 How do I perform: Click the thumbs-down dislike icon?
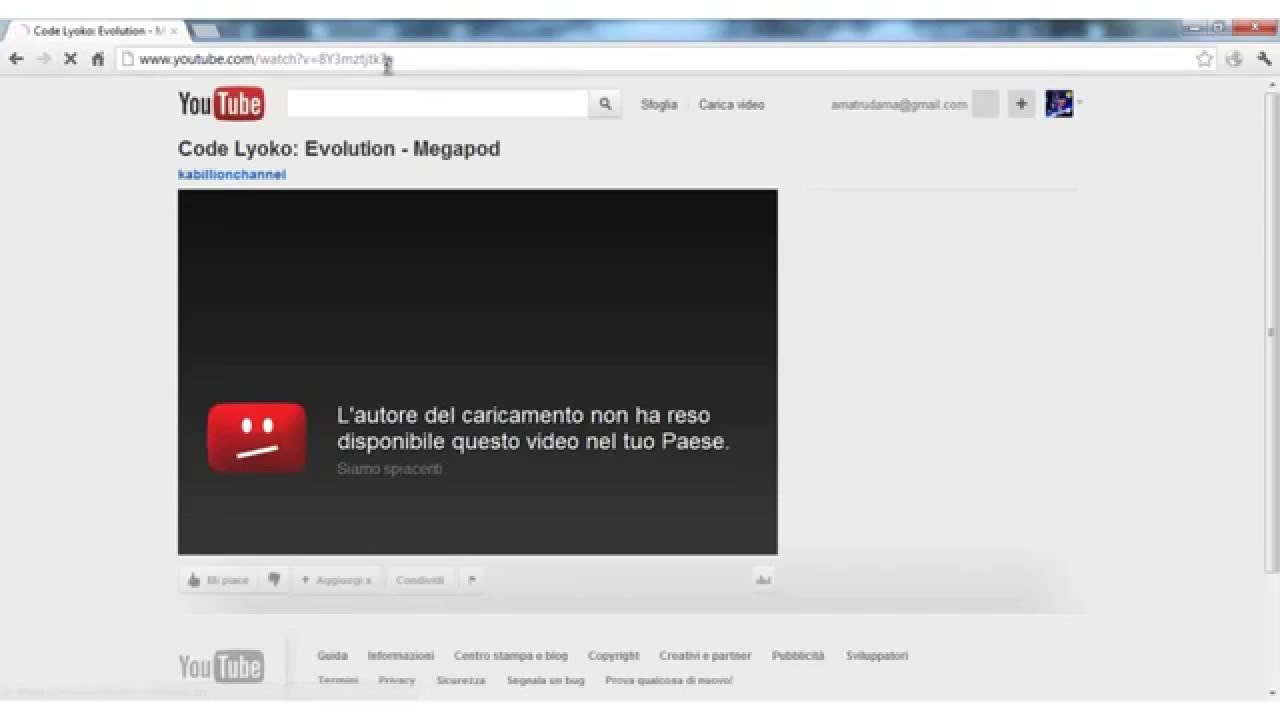point(274,580)
